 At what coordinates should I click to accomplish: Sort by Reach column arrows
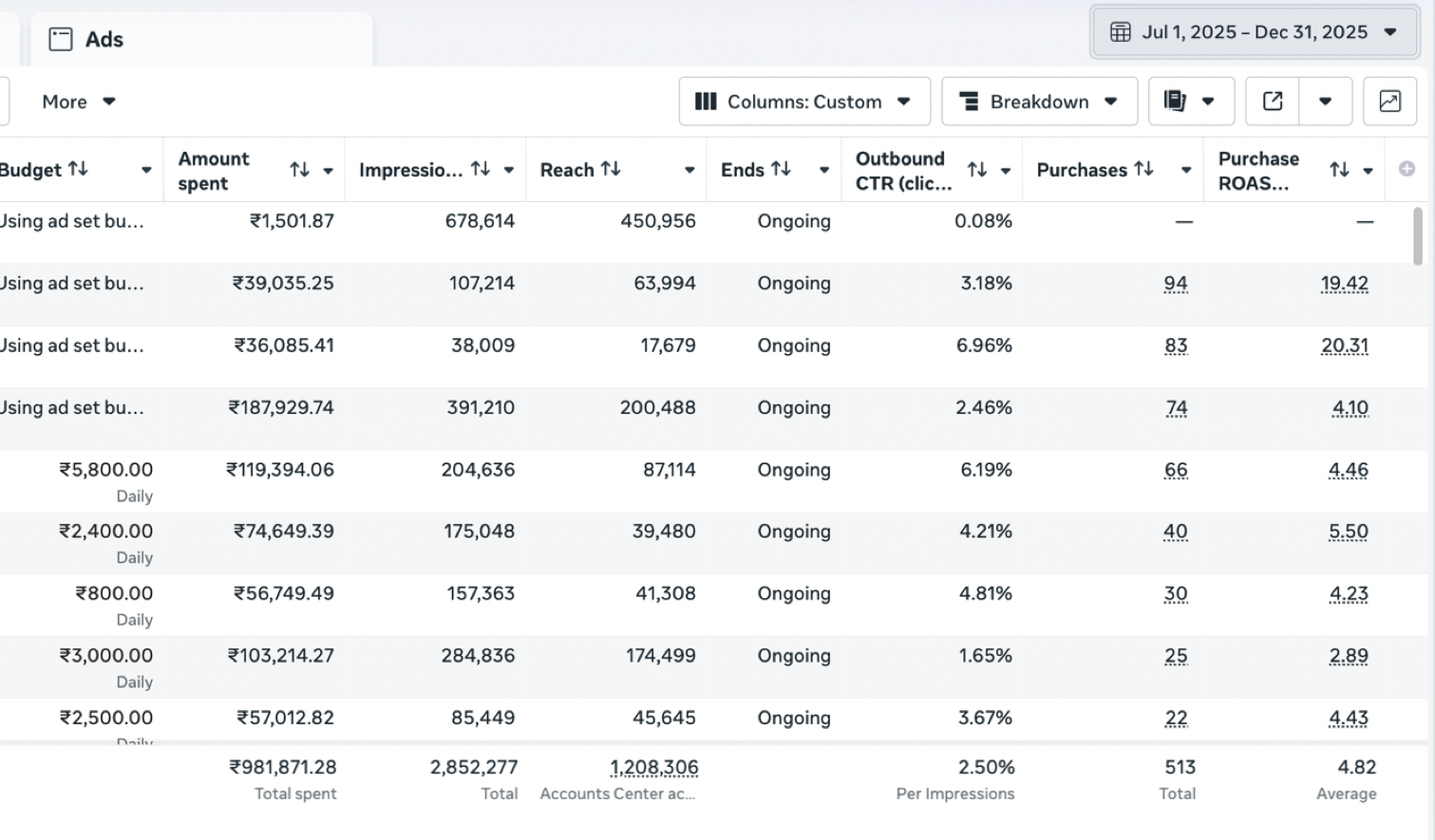pyautogui.click(x=611, y=169)
